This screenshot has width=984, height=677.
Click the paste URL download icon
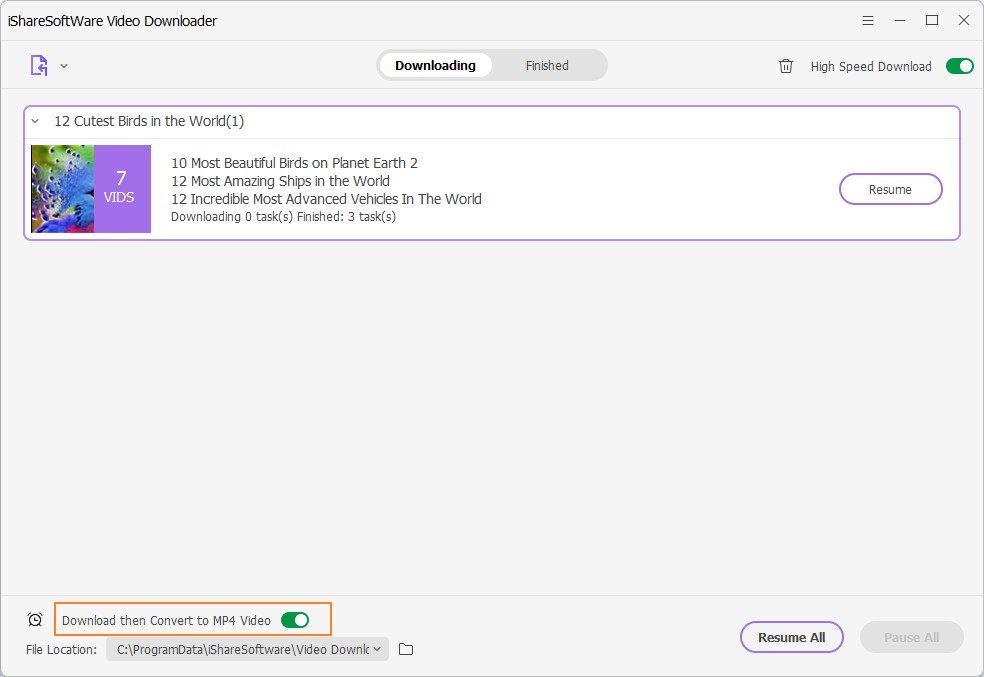tap(39, 65)
